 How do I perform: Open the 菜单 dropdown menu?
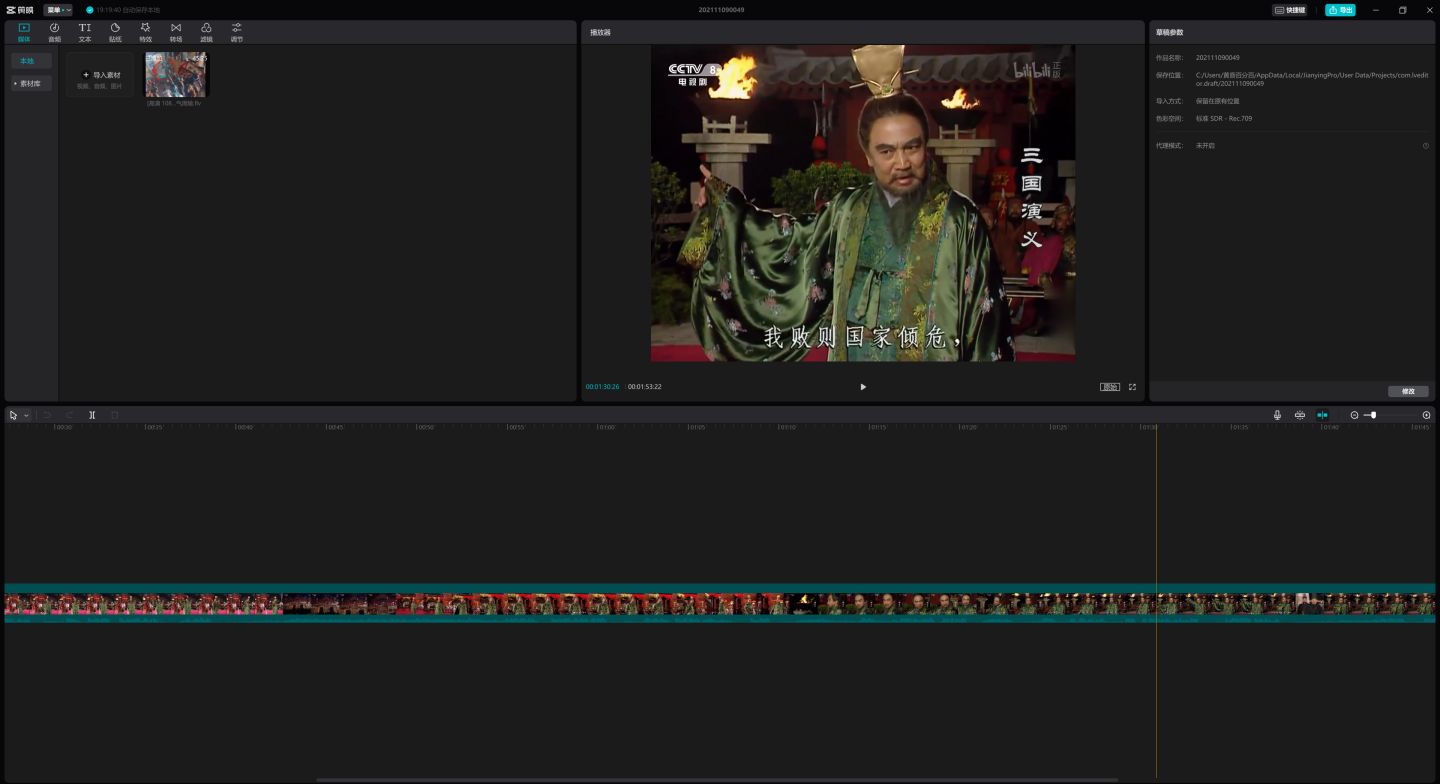coord(58,10)
